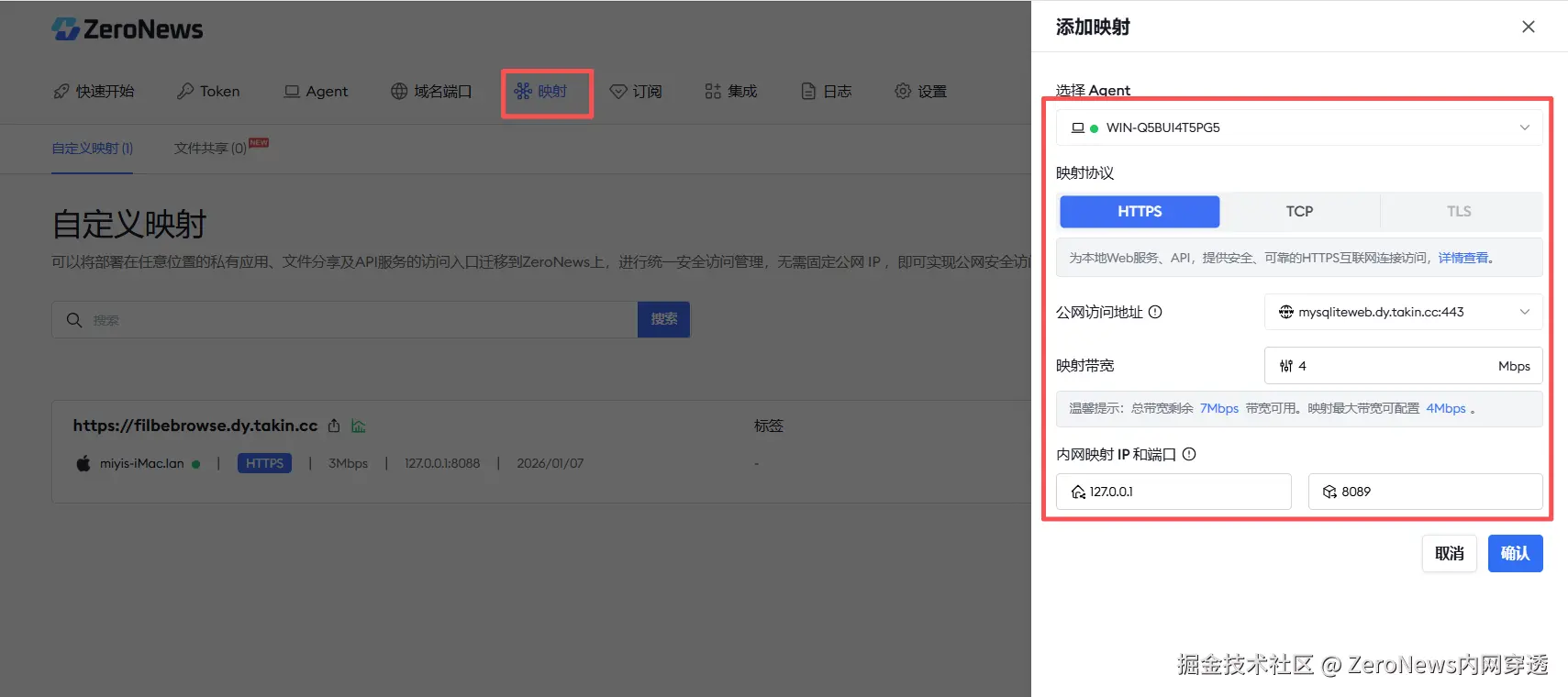
Task: Click info icon next to 内网映射 IP 和端口
Action: [1189, 454]
